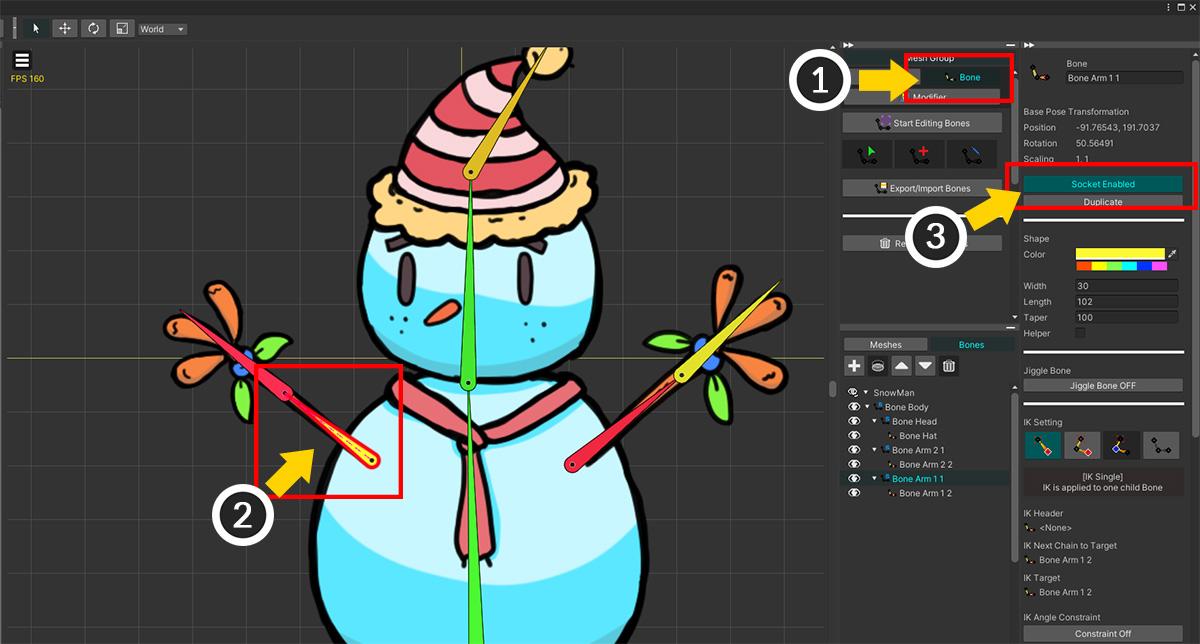Select the fourth IK setting icon

(1162, 445)
